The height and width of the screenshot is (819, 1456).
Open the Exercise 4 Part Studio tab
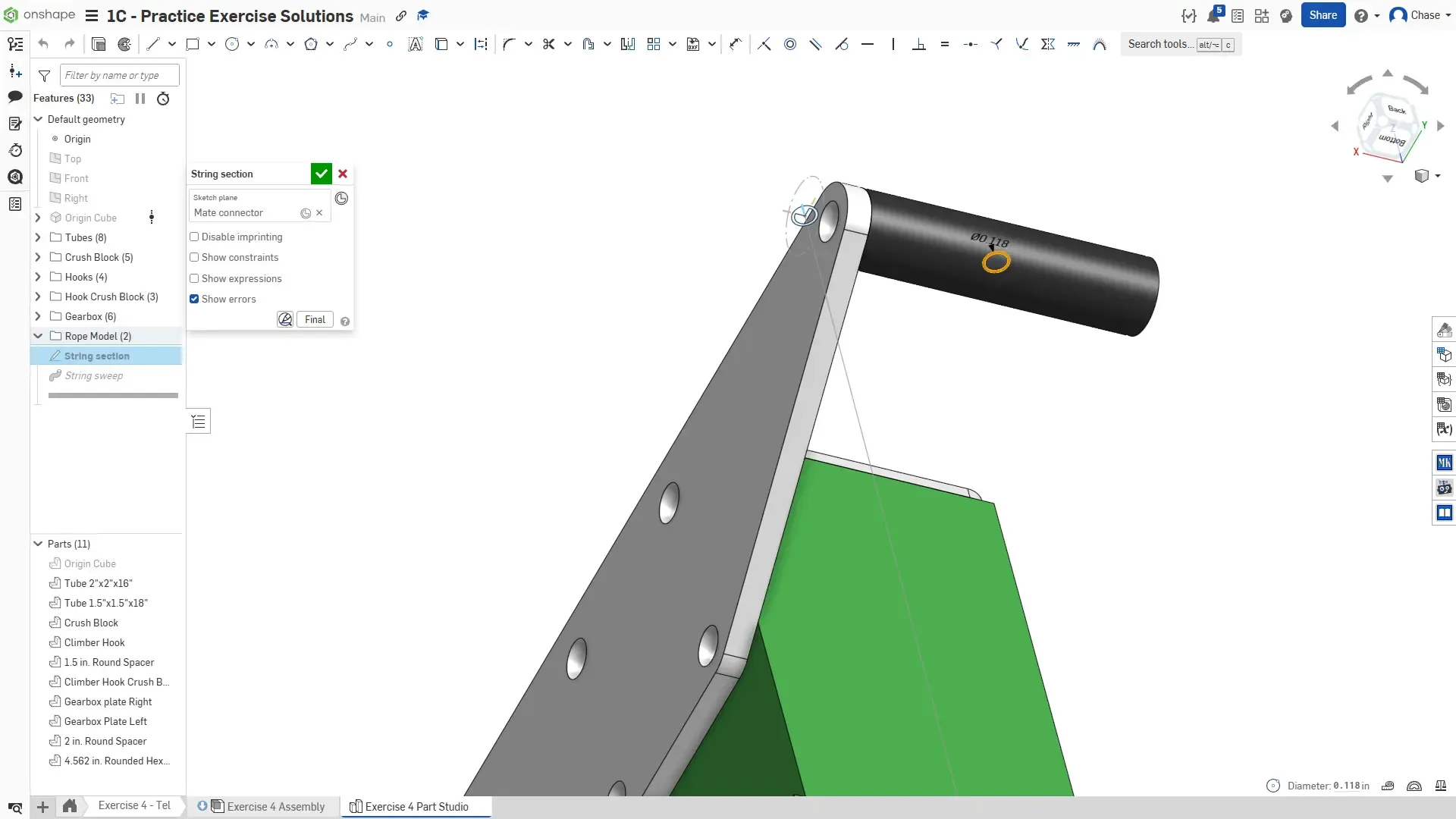(416, 806)
